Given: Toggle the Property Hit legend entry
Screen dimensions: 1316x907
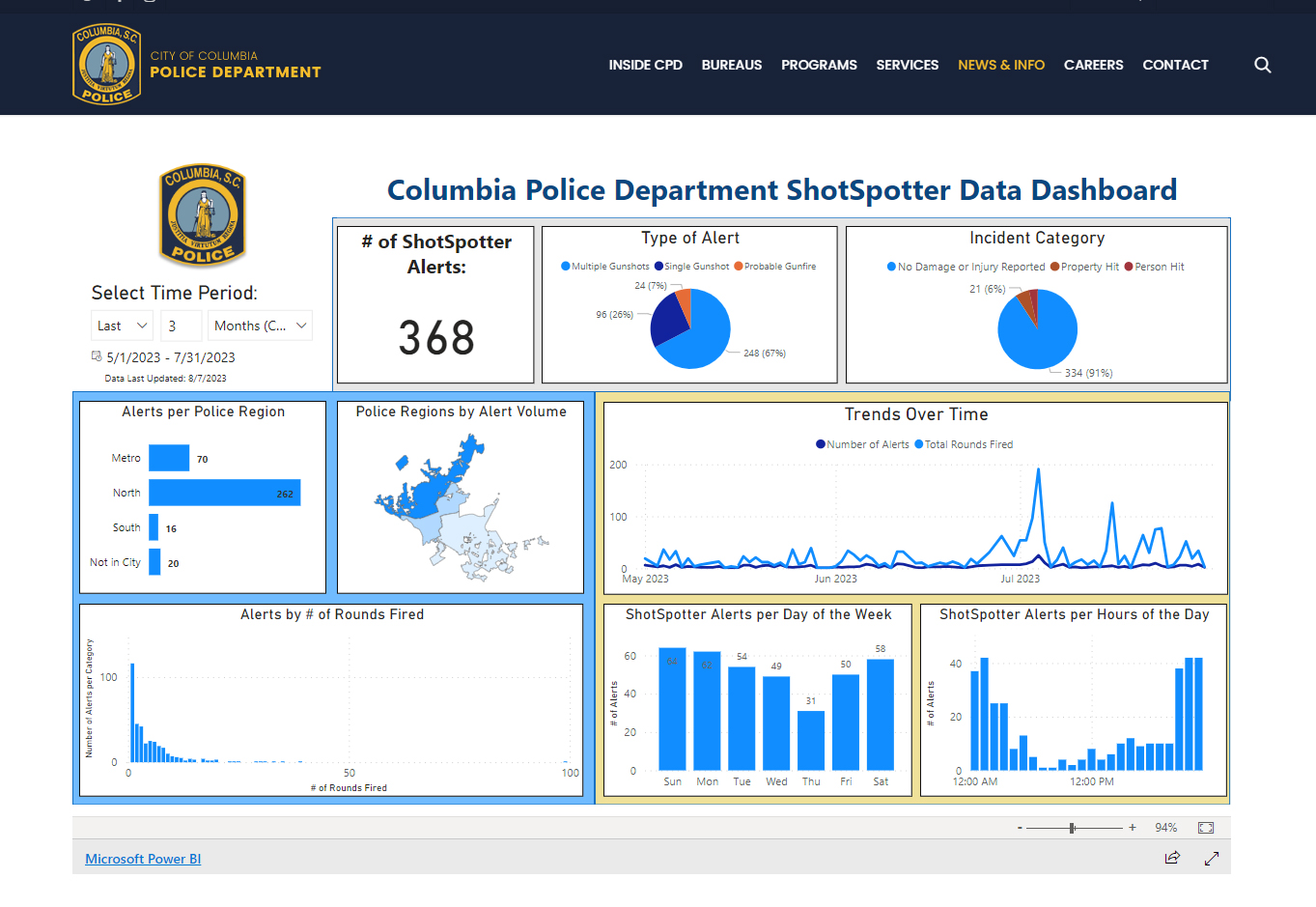Looking at the screenshot, I should coord(1084,267).
